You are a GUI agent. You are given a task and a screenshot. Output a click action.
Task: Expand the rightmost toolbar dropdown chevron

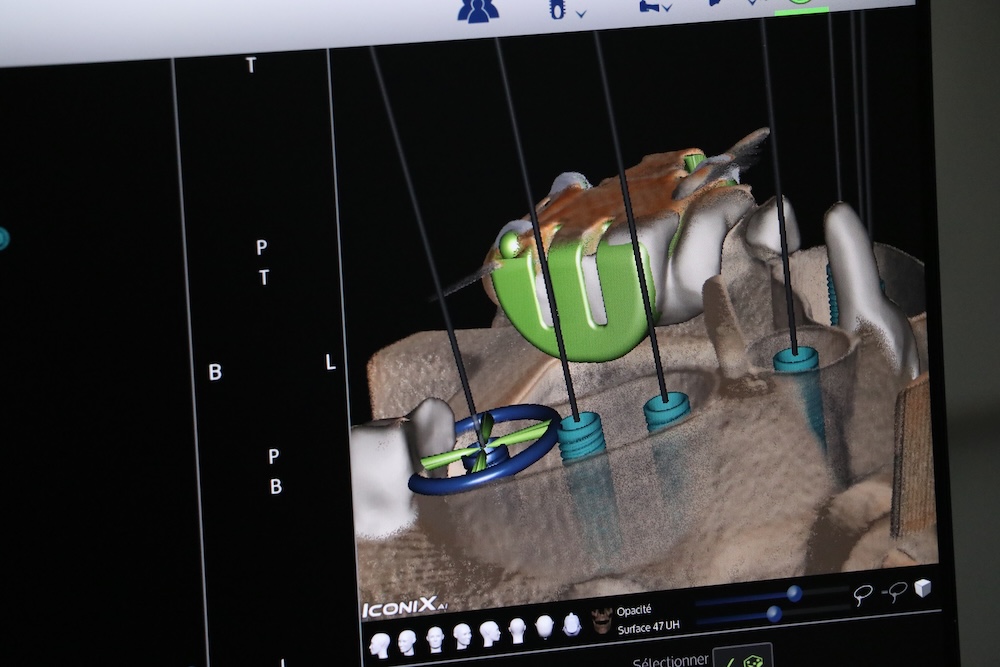click(752, 3)
